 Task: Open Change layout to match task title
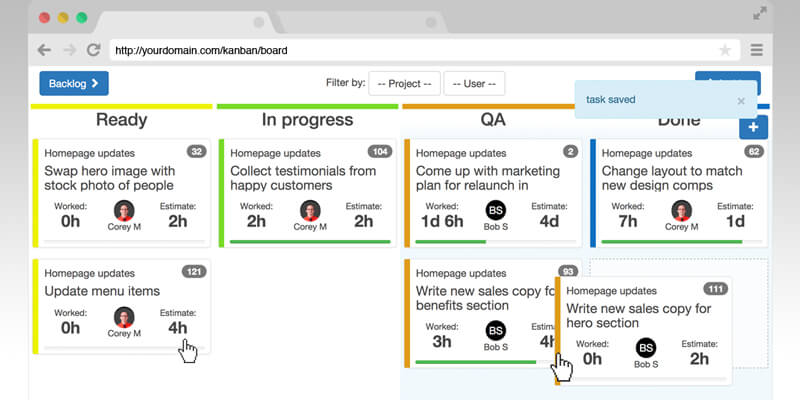coord(672,178)
